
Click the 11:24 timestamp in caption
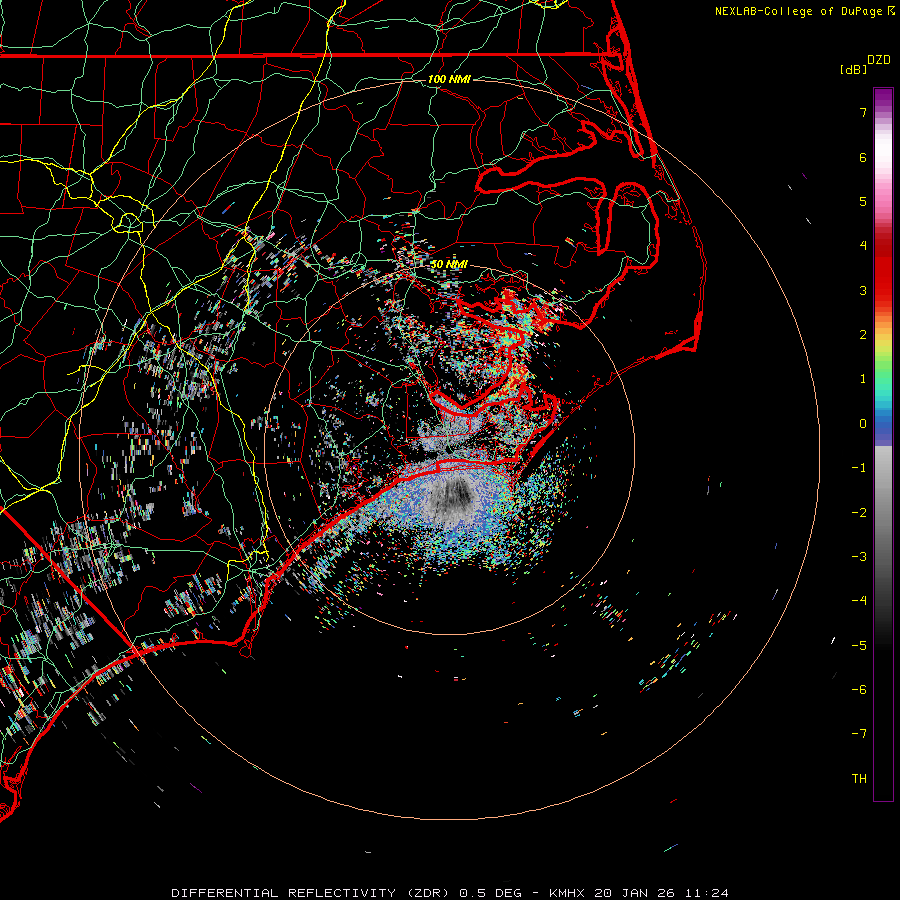[x=707, y=893]
